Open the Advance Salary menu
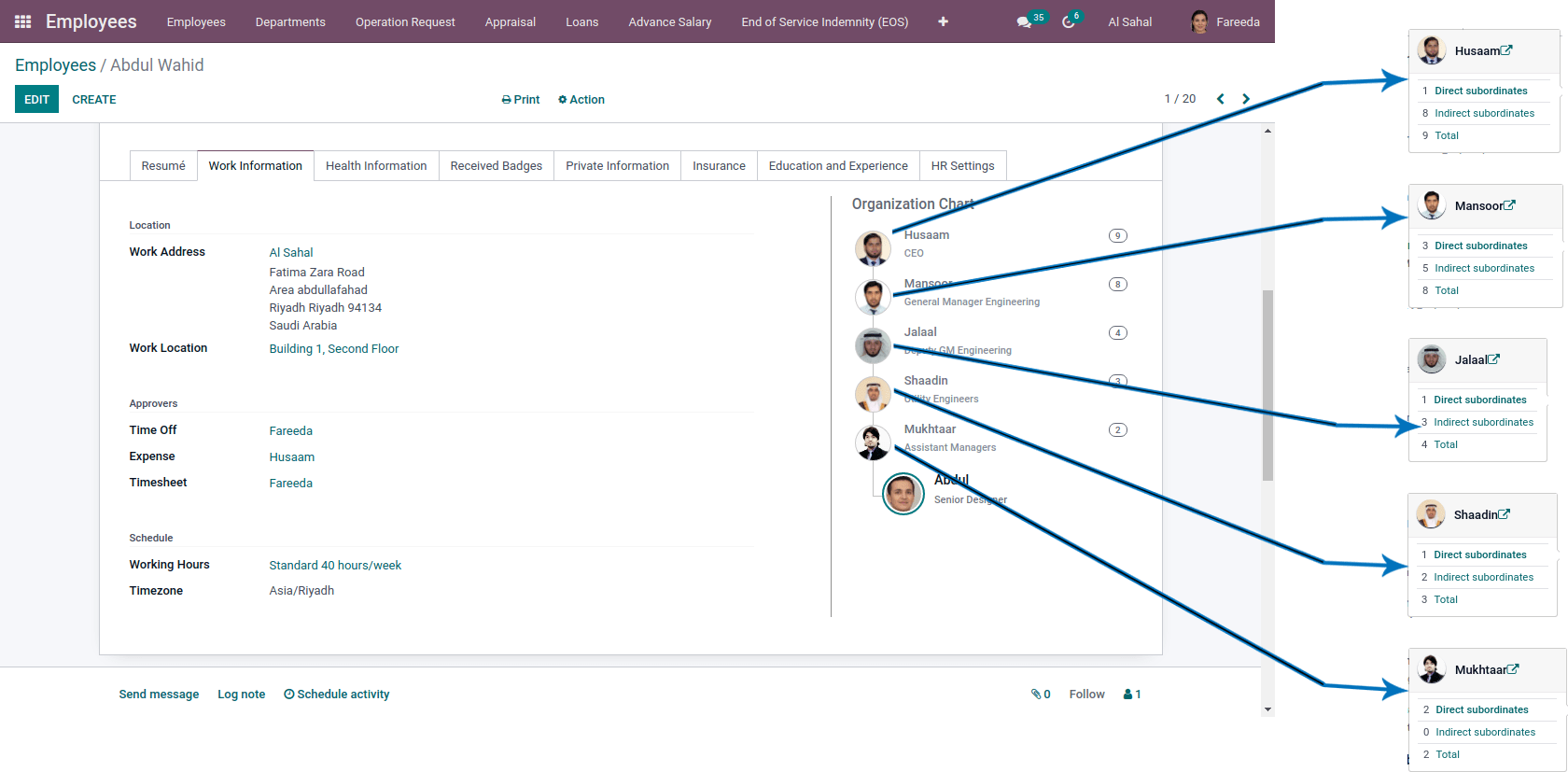Screen dimensions: 1568x772 pyautogui.click(x=670, y=21)
